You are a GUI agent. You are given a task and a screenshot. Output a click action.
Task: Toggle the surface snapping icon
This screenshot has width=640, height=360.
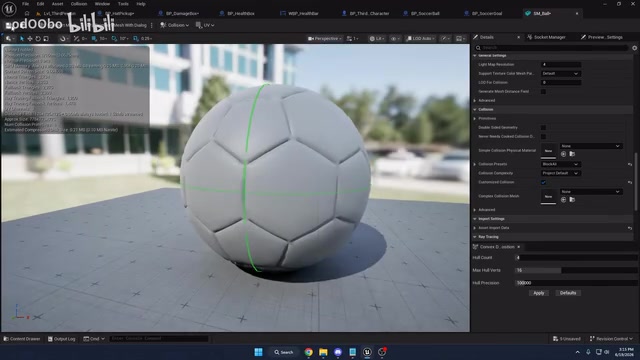pos(76,38)
